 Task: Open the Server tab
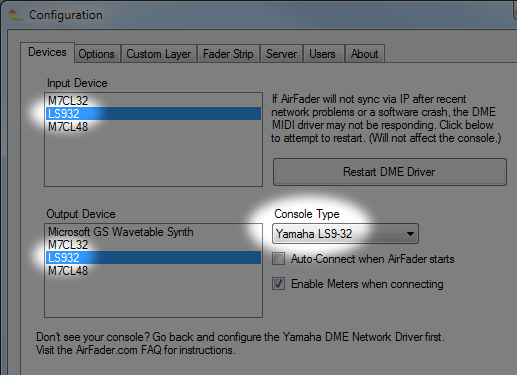[282, 54]
